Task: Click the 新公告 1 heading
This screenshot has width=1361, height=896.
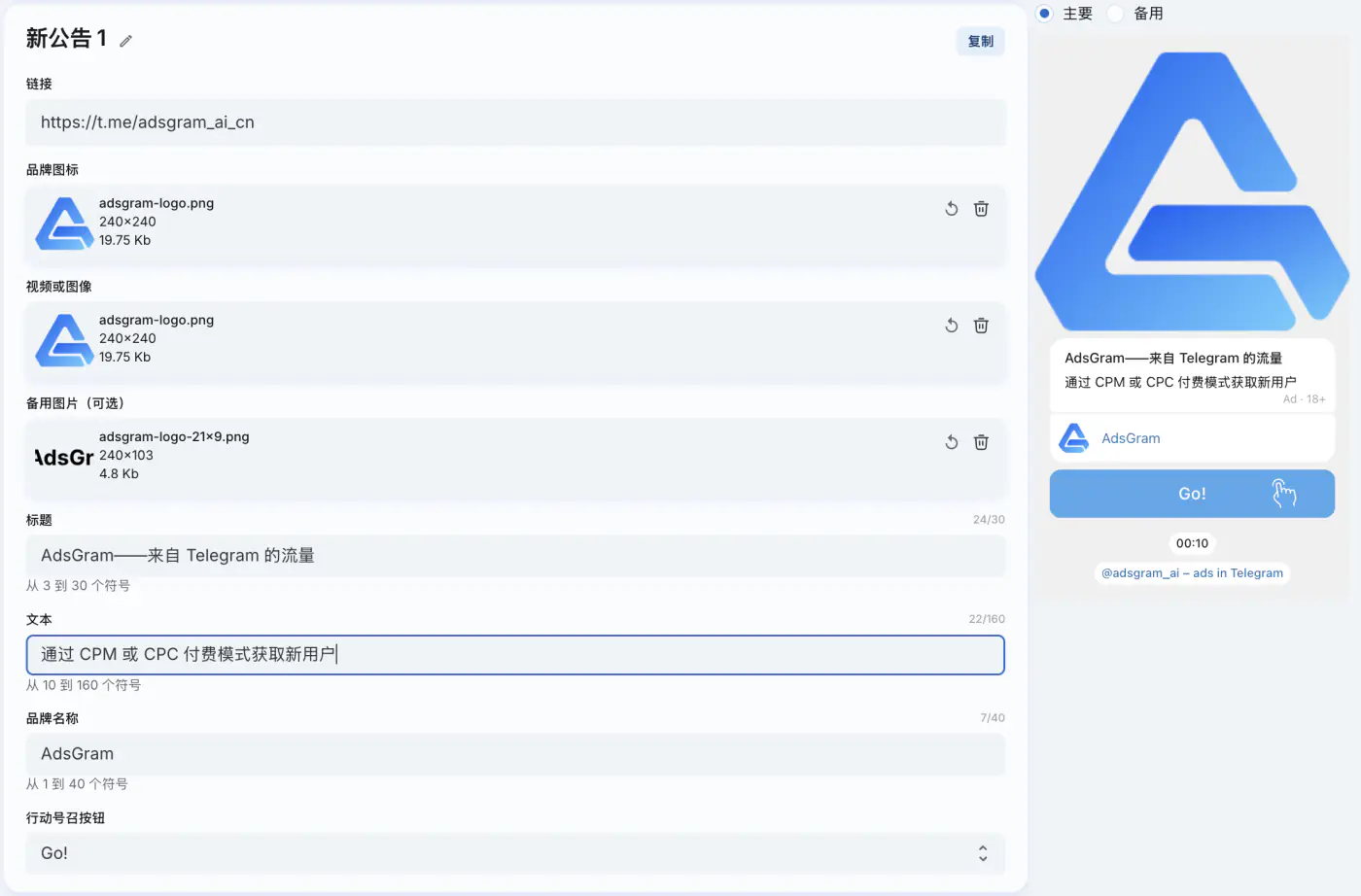Action: click(66, 39)
